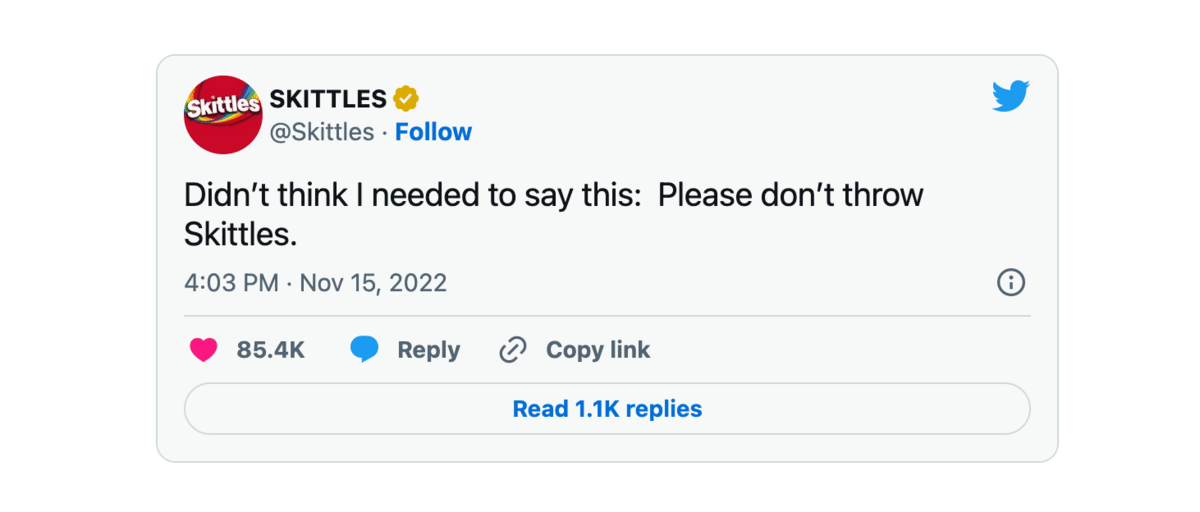The width and height of the screenshot is (1200, 512).
Task: Click the "Reply" text label
Action: 428,350
